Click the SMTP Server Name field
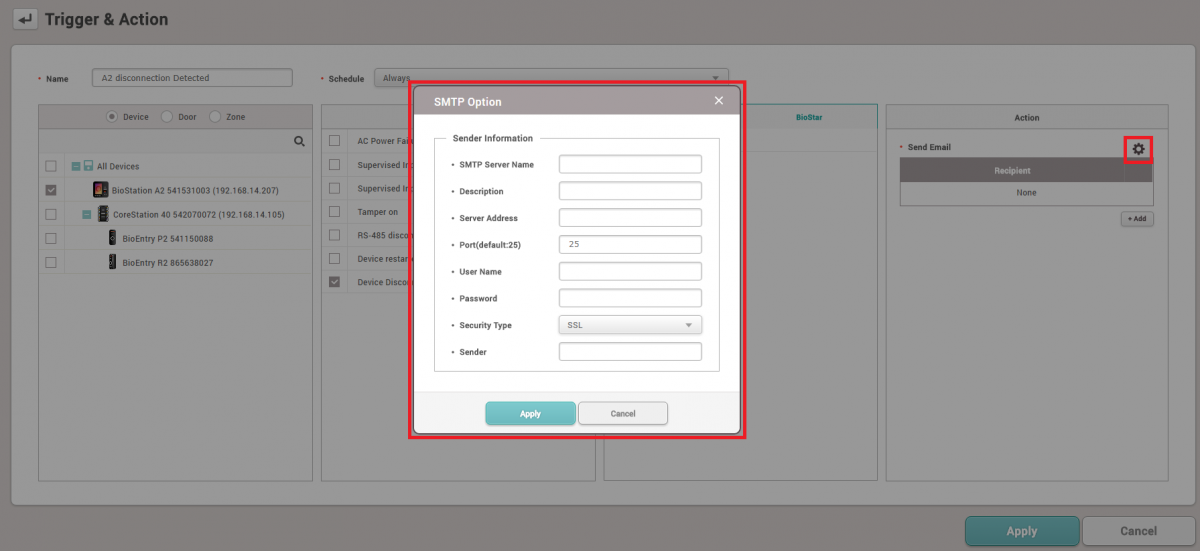1200x551 pixels. pyautogui.click(x=630, y=164)
